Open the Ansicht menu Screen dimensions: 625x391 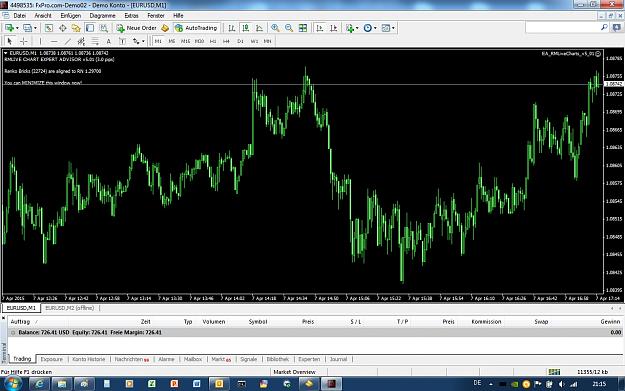[43, 16]
